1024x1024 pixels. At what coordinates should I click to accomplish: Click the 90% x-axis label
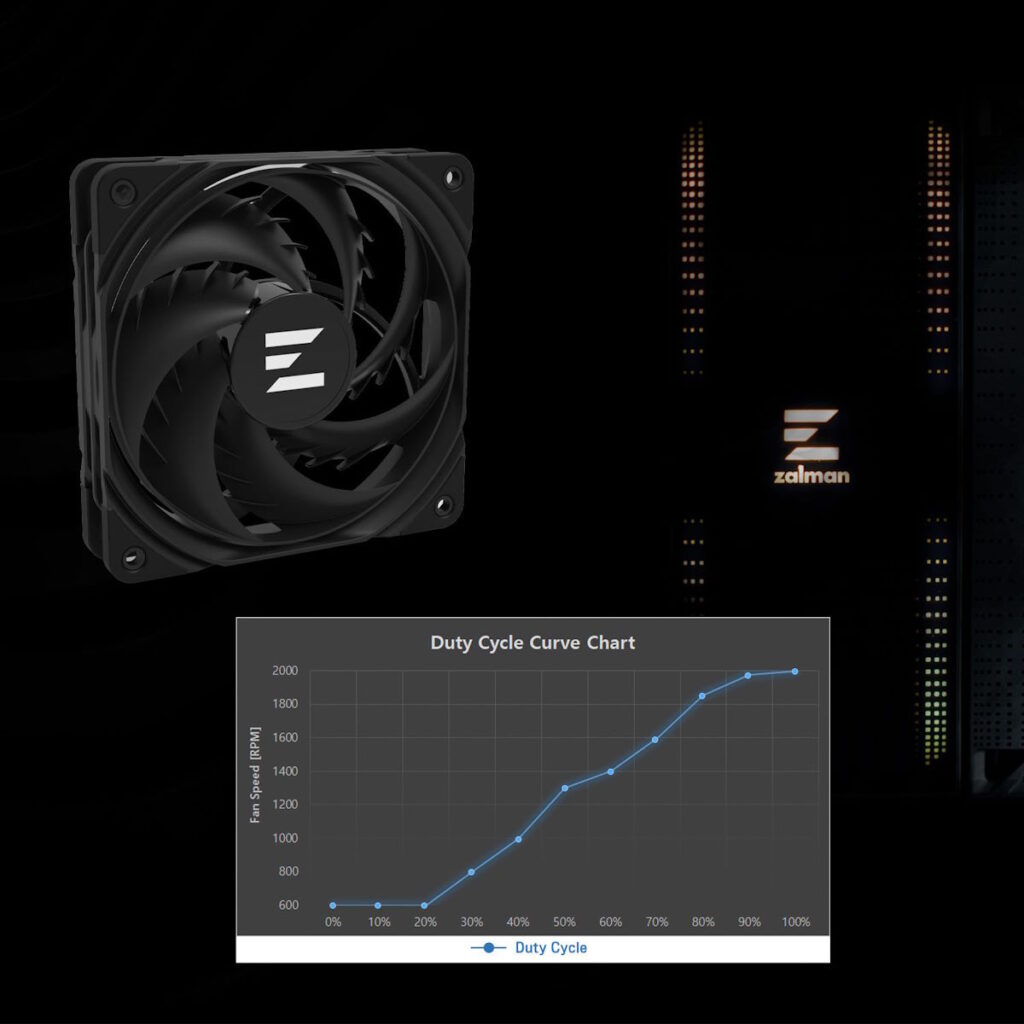[750, 922]
